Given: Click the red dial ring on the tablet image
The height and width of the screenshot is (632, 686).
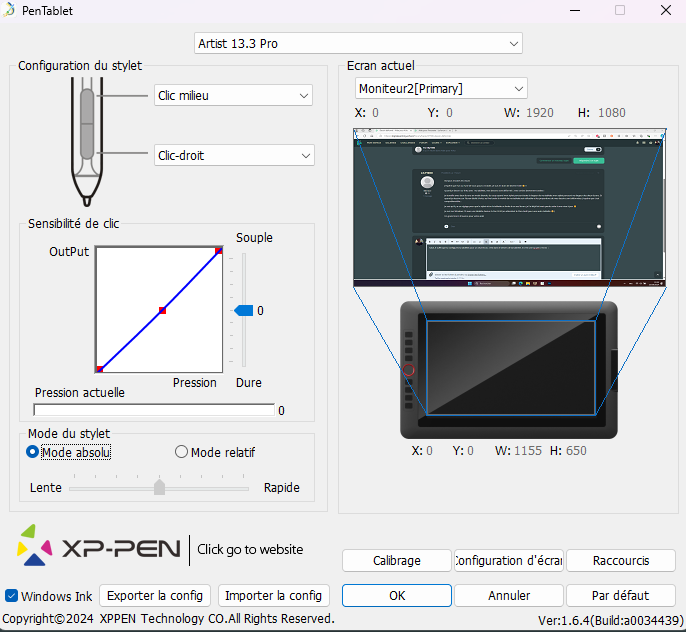Looking at the screenshot, I should (x=409, y=372).
